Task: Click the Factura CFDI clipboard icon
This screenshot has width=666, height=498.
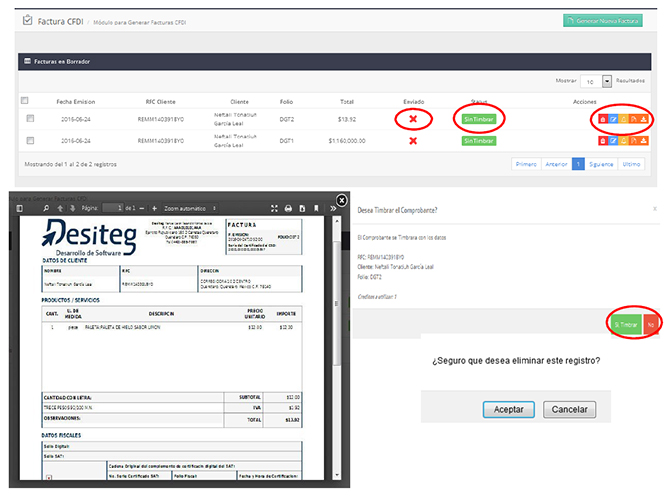Action: (x=27, y=20)
